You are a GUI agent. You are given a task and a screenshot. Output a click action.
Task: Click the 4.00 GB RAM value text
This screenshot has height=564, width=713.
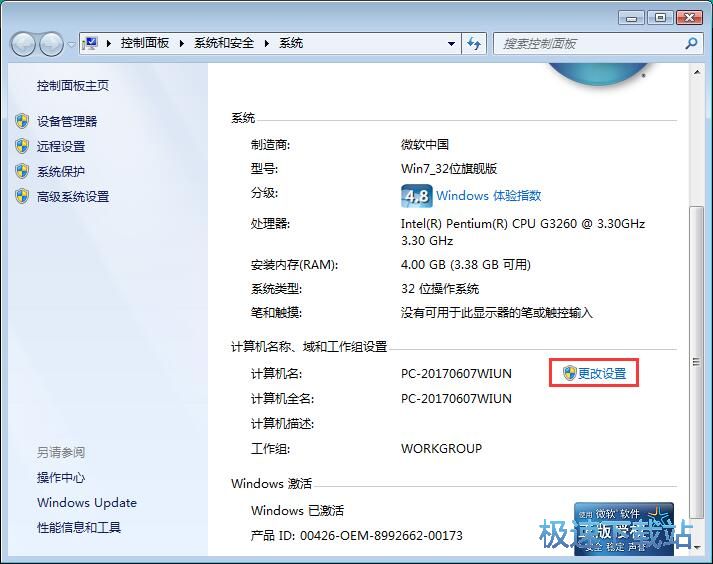pyautogui.click(x=466, y=265)
